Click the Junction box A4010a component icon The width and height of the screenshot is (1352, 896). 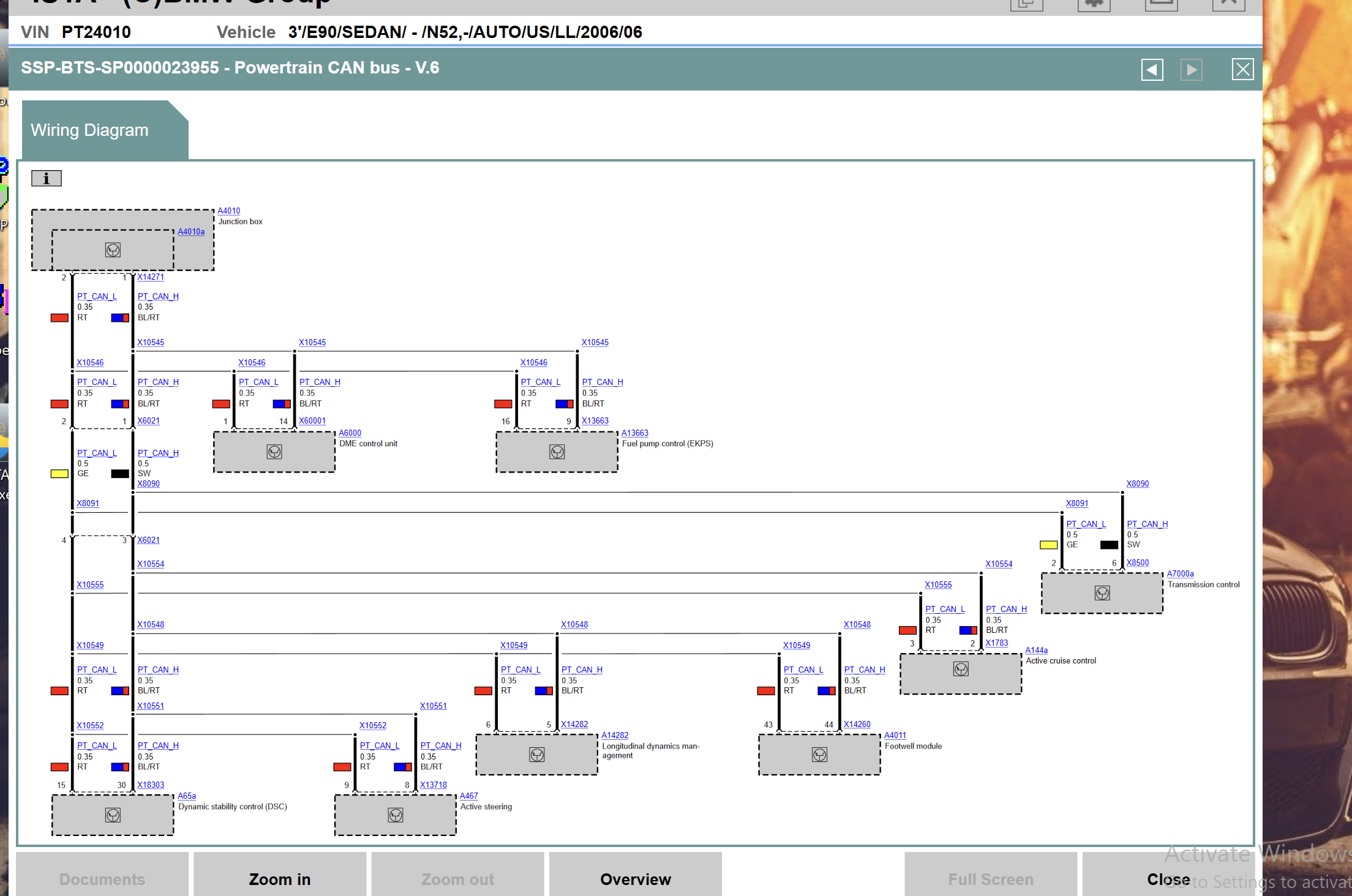[113, 250]
